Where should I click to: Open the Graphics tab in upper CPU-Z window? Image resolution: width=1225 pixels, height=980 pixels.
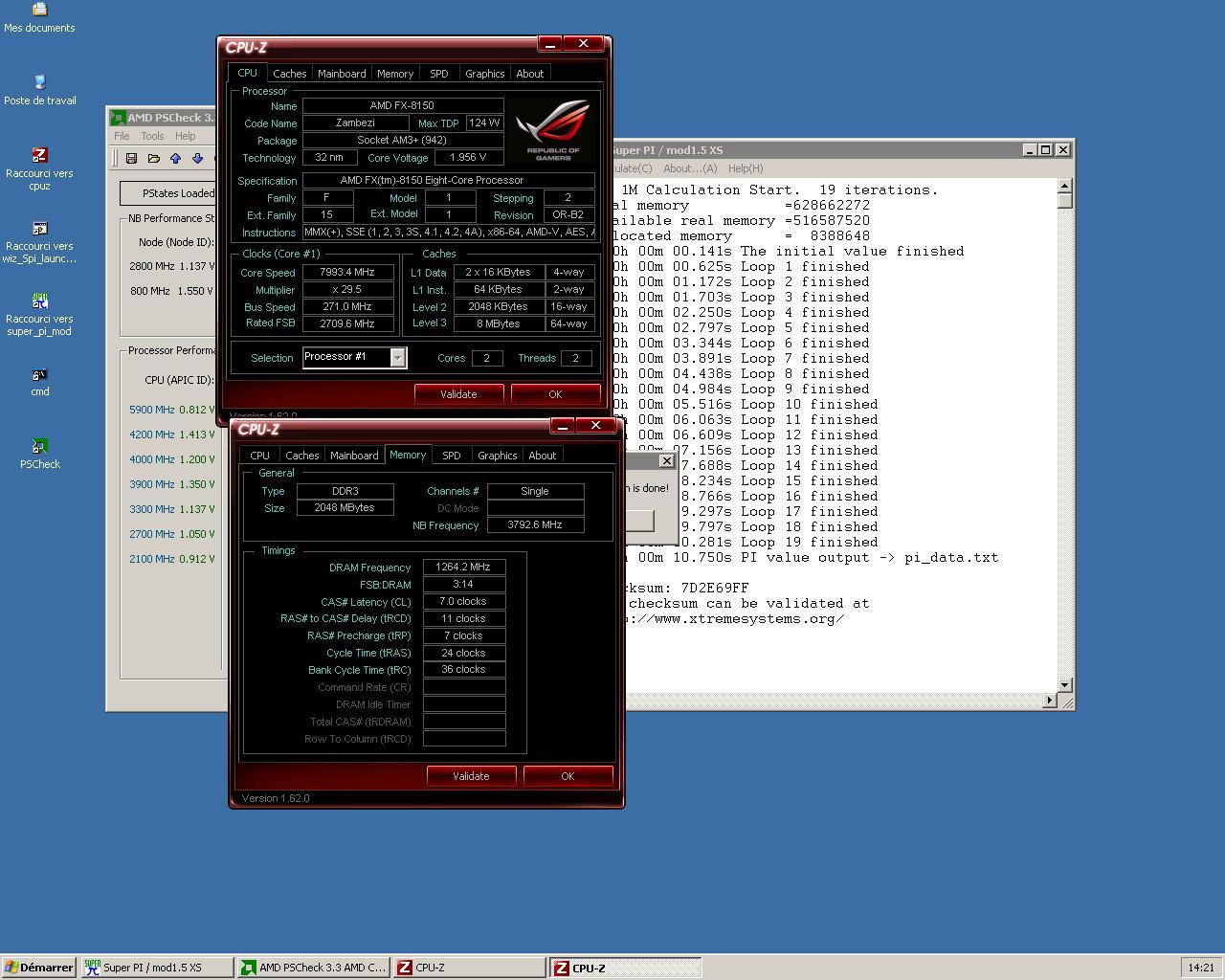[484, 74]
